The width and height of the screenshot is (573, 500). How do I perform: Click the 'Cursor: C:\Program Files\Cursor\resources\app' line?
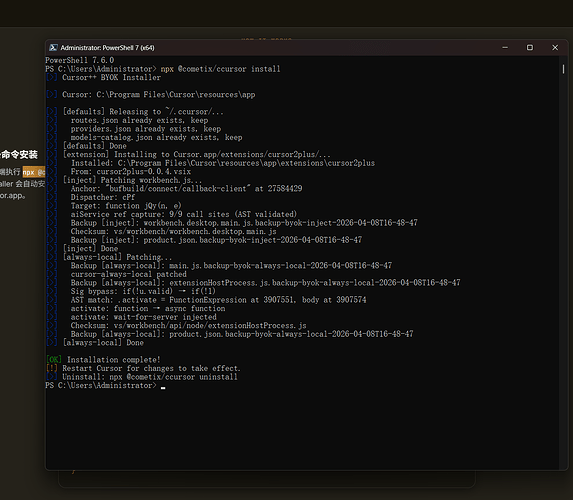click(x=158, y=95)
